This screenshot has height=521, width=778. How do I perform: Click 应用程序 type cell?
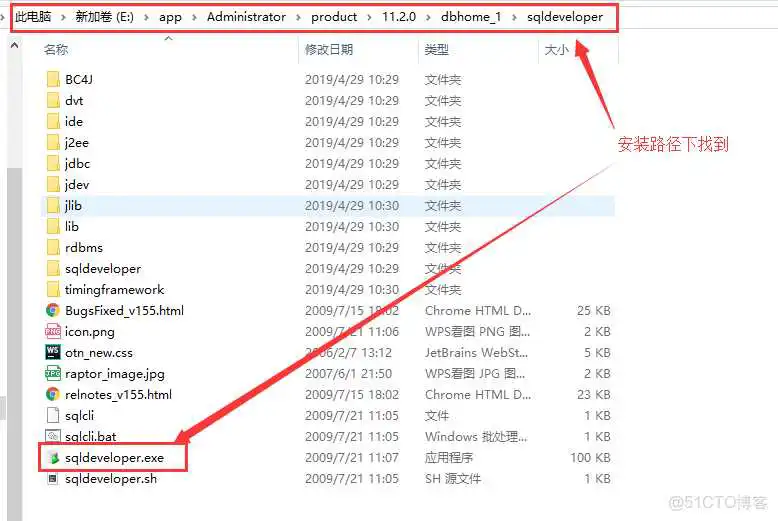click(449, 457)
